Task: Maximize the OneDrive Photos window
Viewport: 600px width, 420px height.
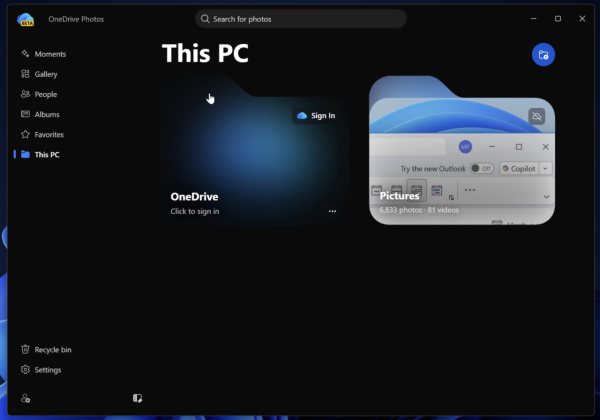Action: coord(558,19)
